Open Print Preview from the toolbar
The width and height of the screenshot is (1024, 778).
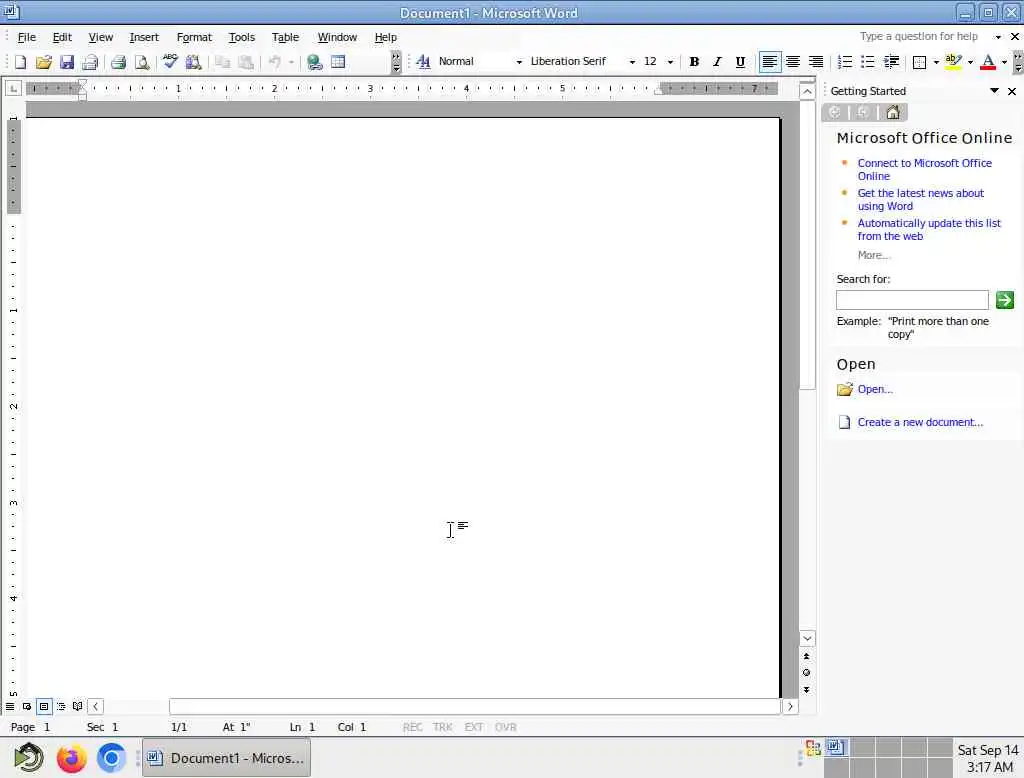point(142,62)
